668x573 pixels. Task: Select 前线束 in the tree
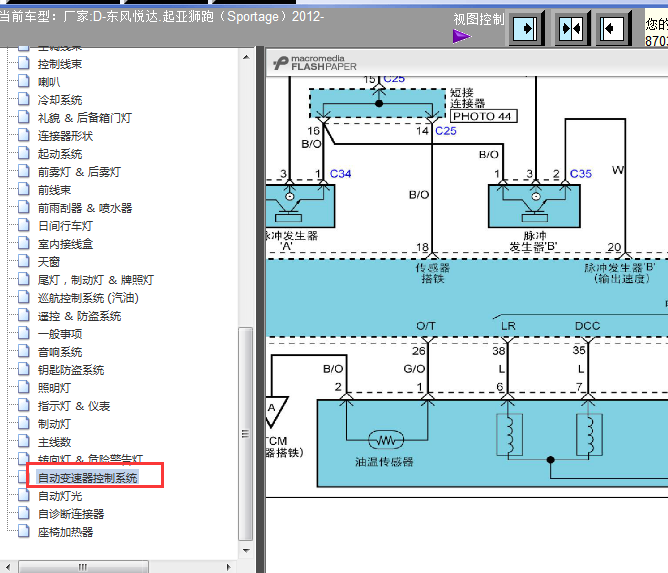pos(54,190)
